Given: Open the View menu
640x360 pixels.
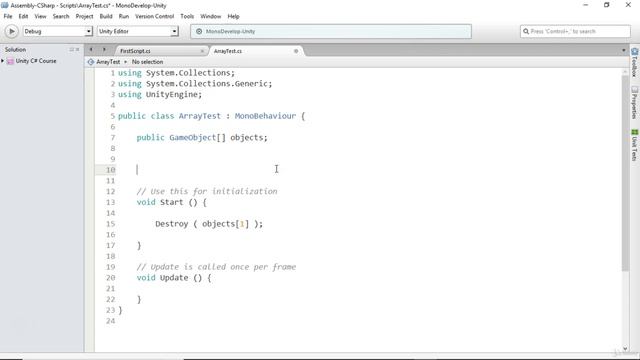Looking at the screenshot, I should coord(40,16).
